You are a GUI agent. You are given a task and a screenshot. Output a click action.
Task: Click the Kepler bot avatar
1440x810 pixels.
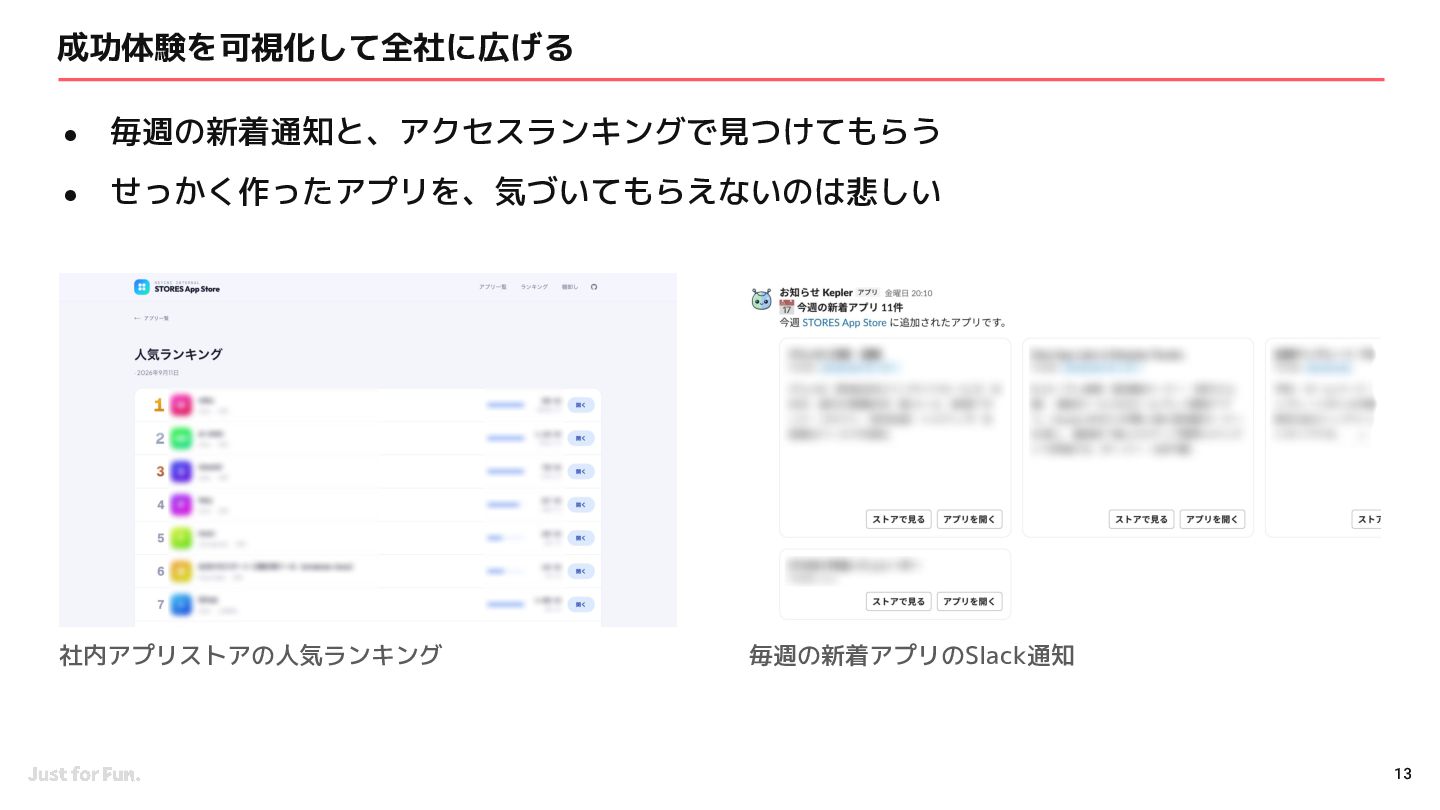[x=762, y=299]
